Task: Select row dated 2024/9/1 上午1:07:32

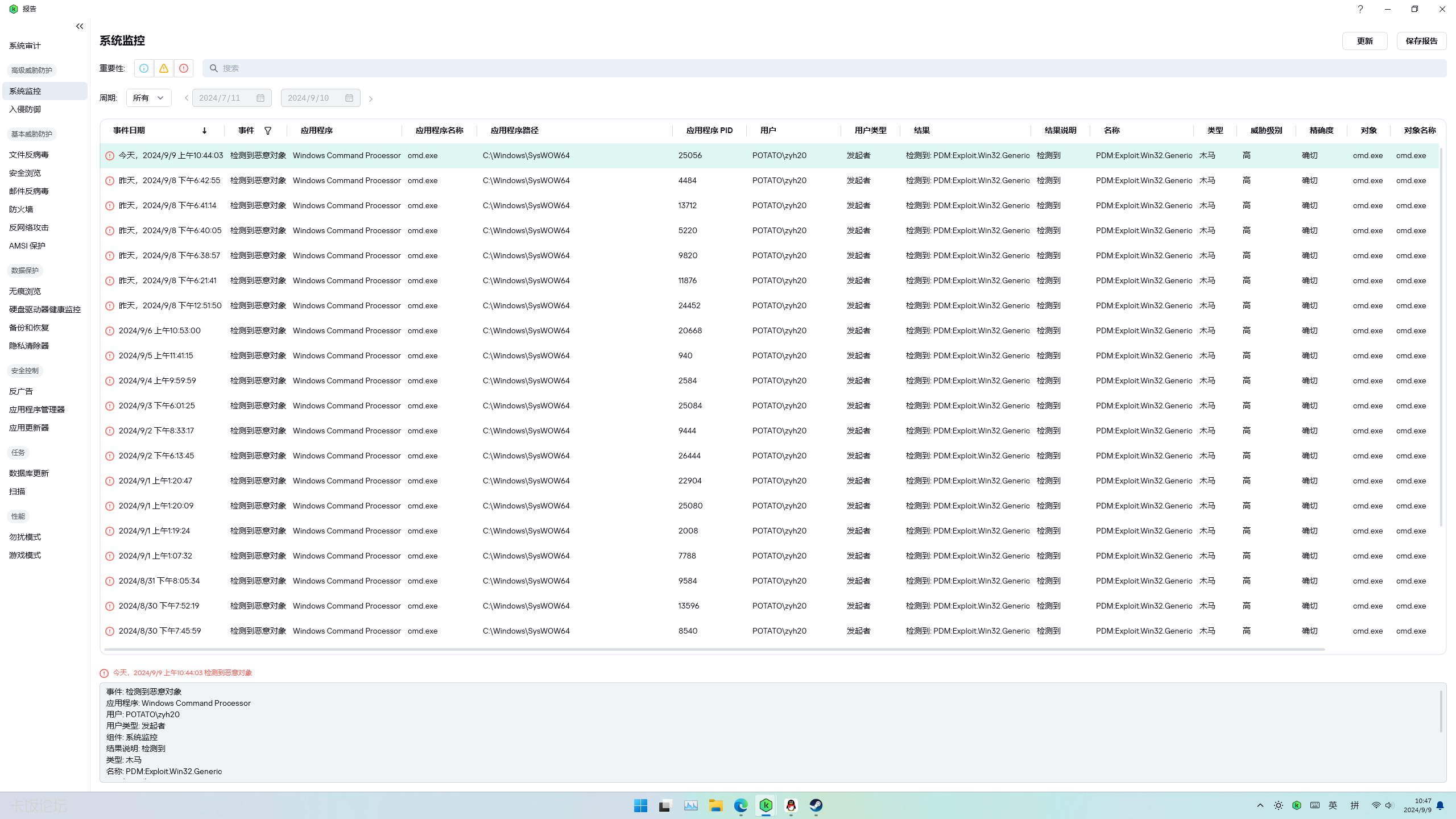Action: 770,556
